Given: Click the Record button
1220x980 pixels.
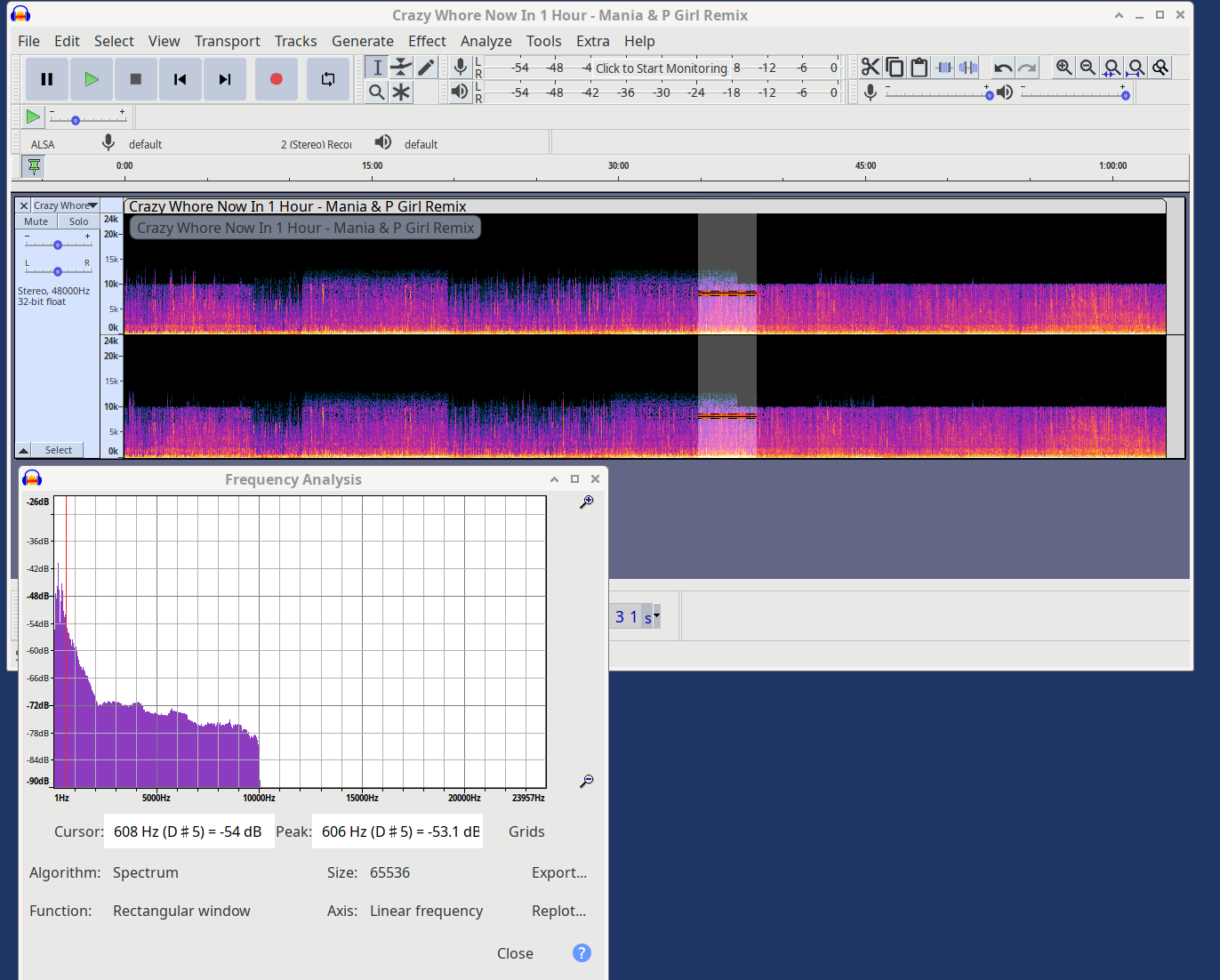Looking at the screenshot, I should click(x=276, y=79).
